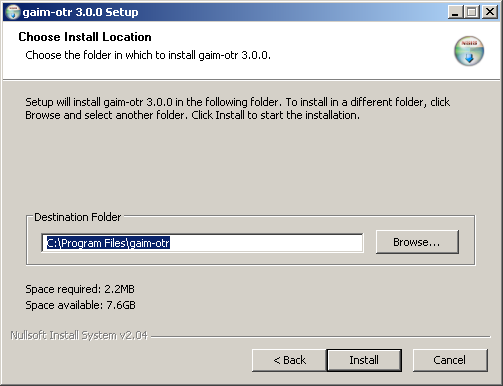Close the gaim-otr Setup window

(490, 12)
